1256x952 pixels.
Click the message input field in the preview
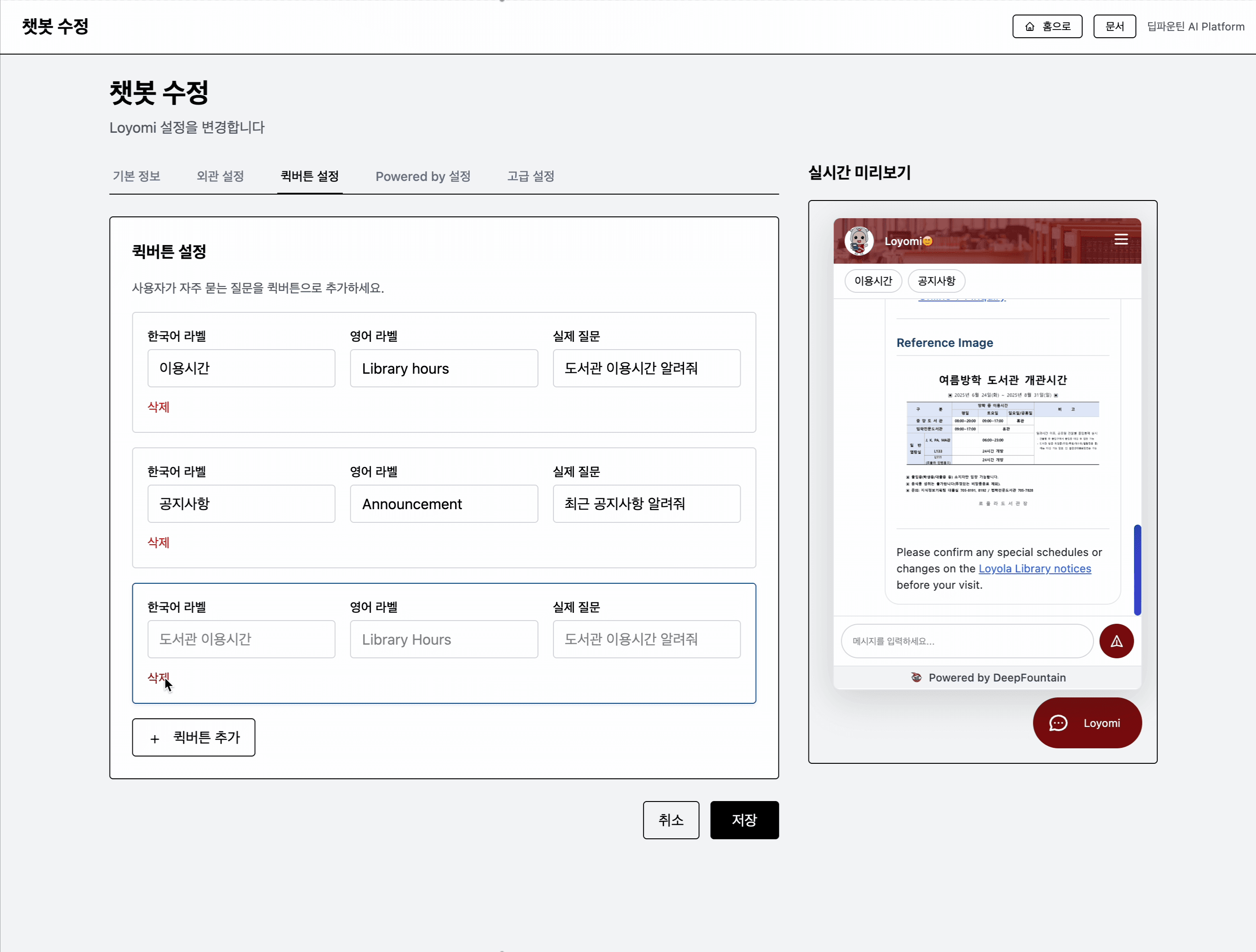tap(965, 641)
